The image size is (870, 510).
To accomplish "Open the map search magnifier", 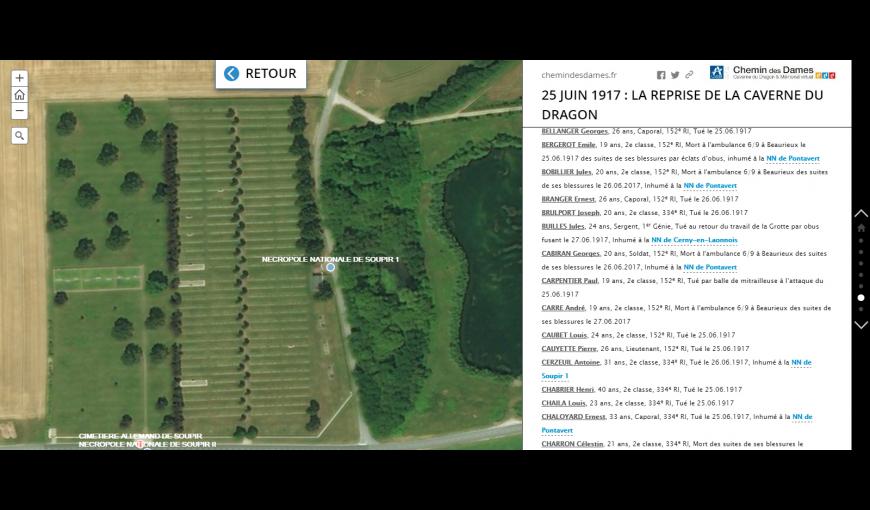I will [x=20, y=135].
